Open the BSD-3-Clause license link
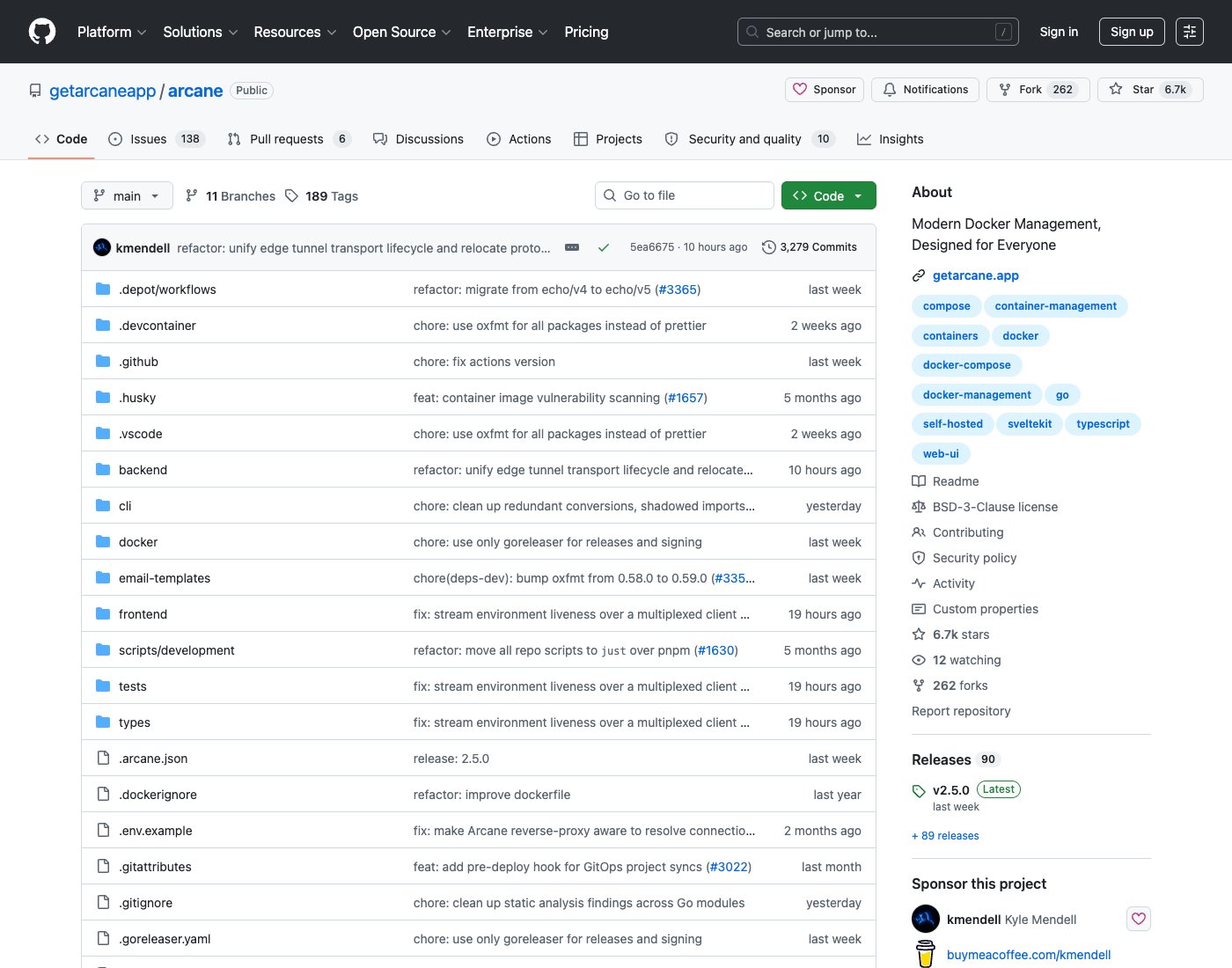This screenshot has height=968, width=1232. (995, 507)
